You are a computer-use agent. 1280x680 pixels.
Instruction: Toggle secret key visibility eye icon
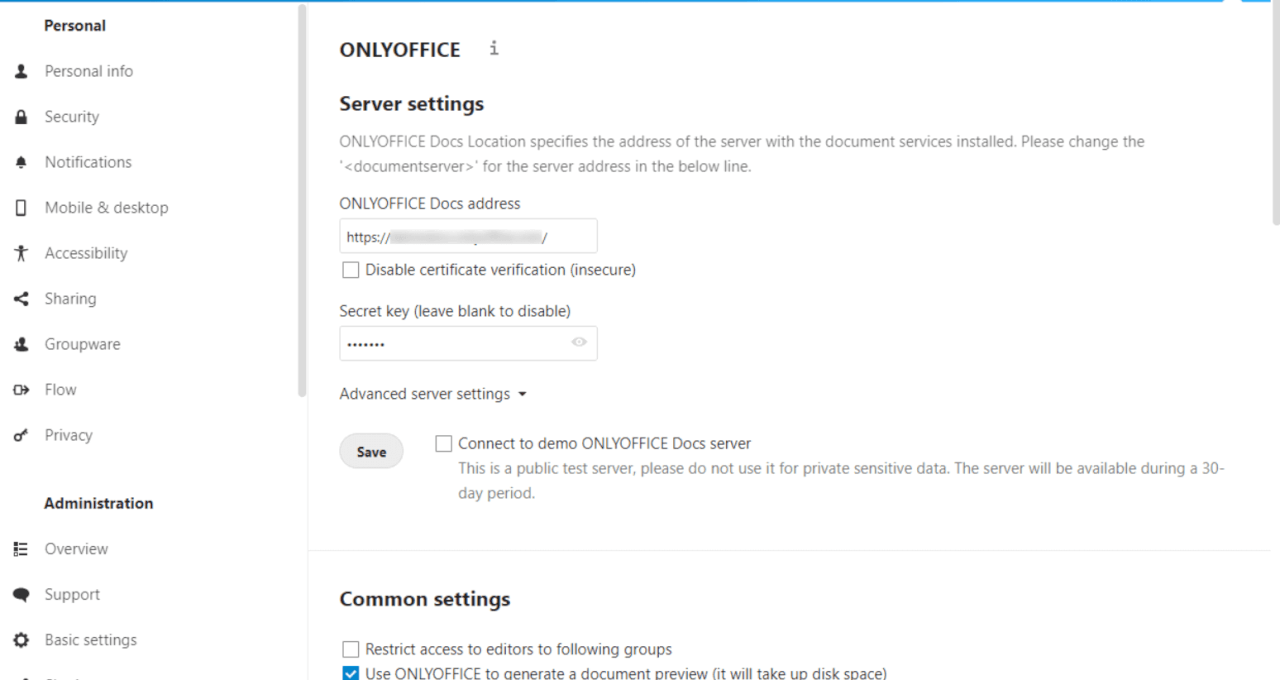(578, 343)
